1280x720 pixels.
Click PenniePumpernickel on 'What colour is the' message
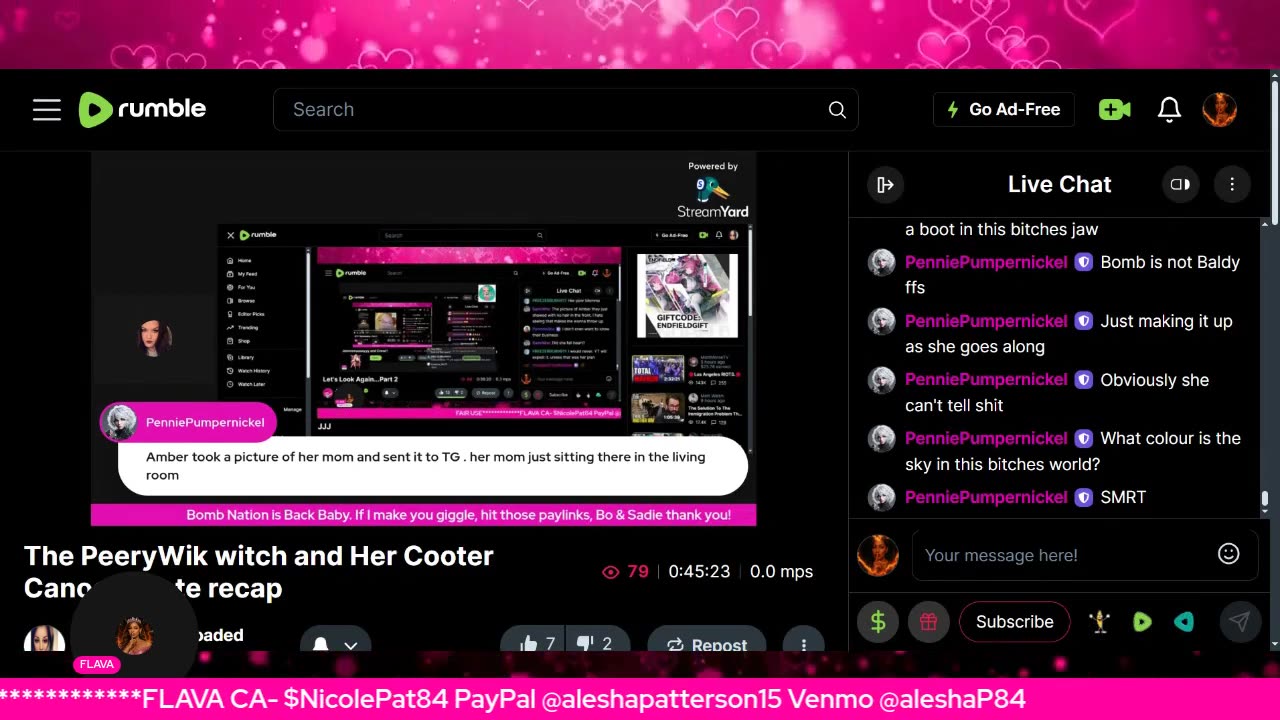pyautogui.click(x=986, y=438)
